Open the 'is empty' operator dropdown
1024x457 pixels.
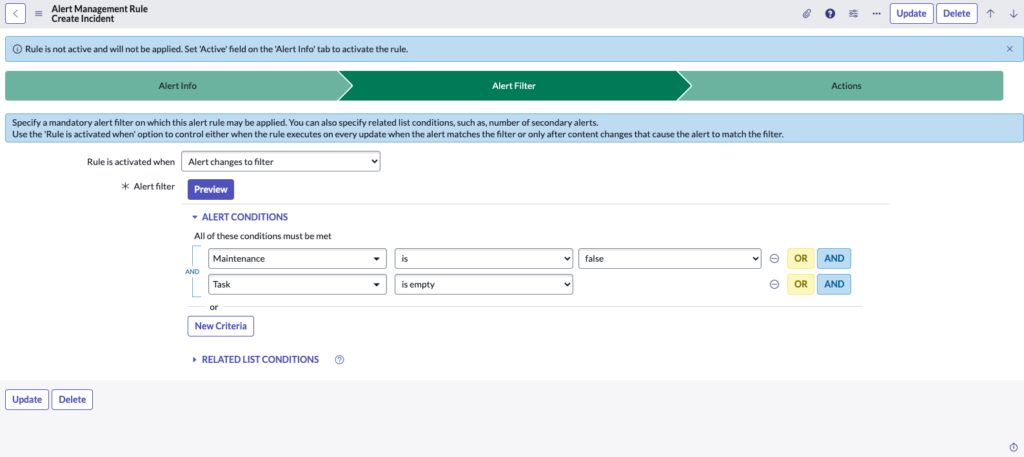pyautogui.click(x=483, y=284)
